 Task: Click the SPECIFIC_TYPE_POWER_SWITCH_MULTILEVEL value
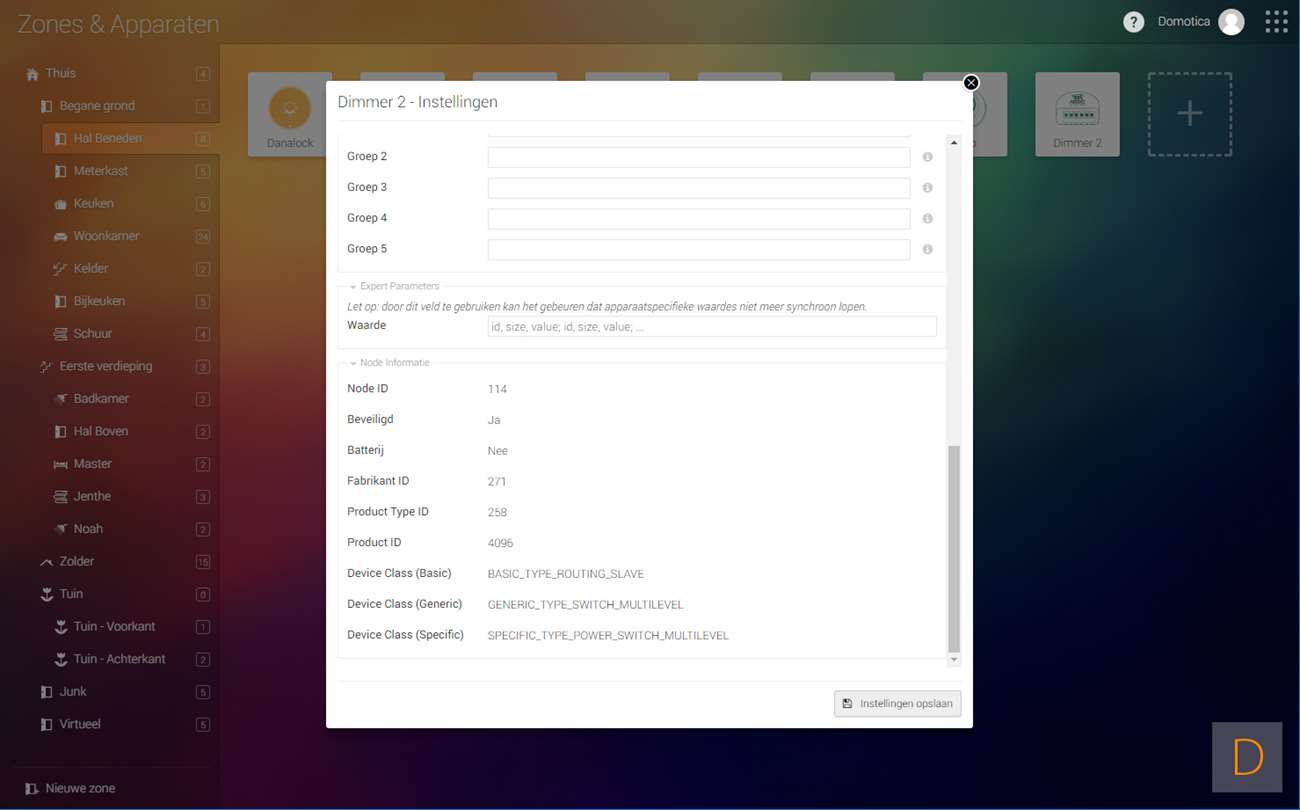click(x=608, y=636)
